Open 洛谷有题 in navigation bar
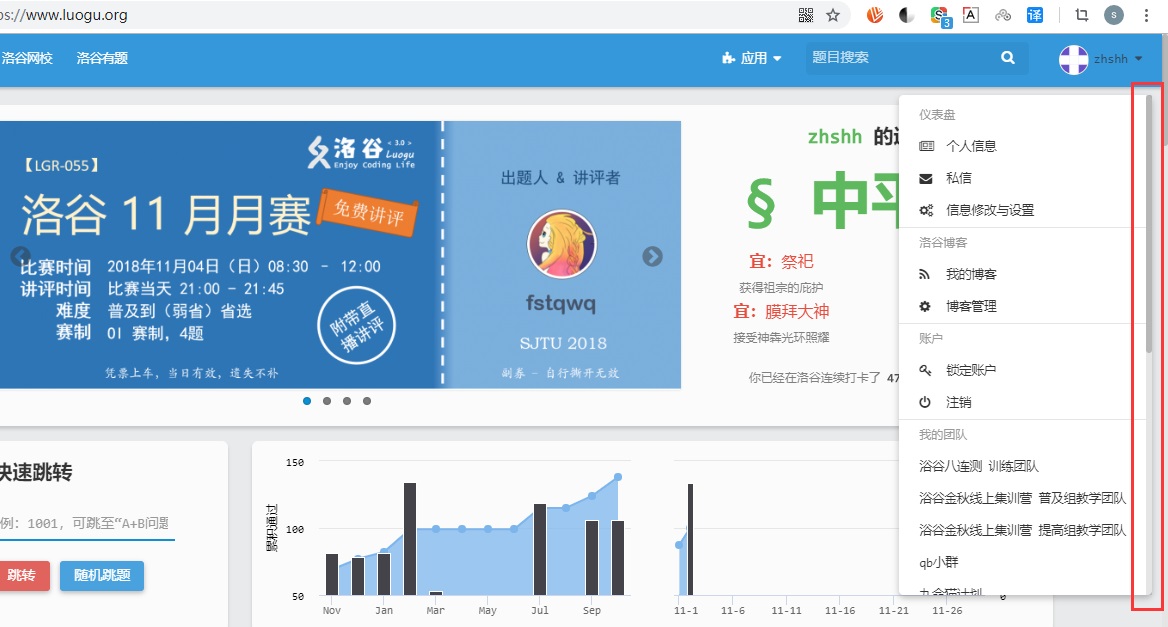Screen dimensions: 1168x627 (102, 58)
